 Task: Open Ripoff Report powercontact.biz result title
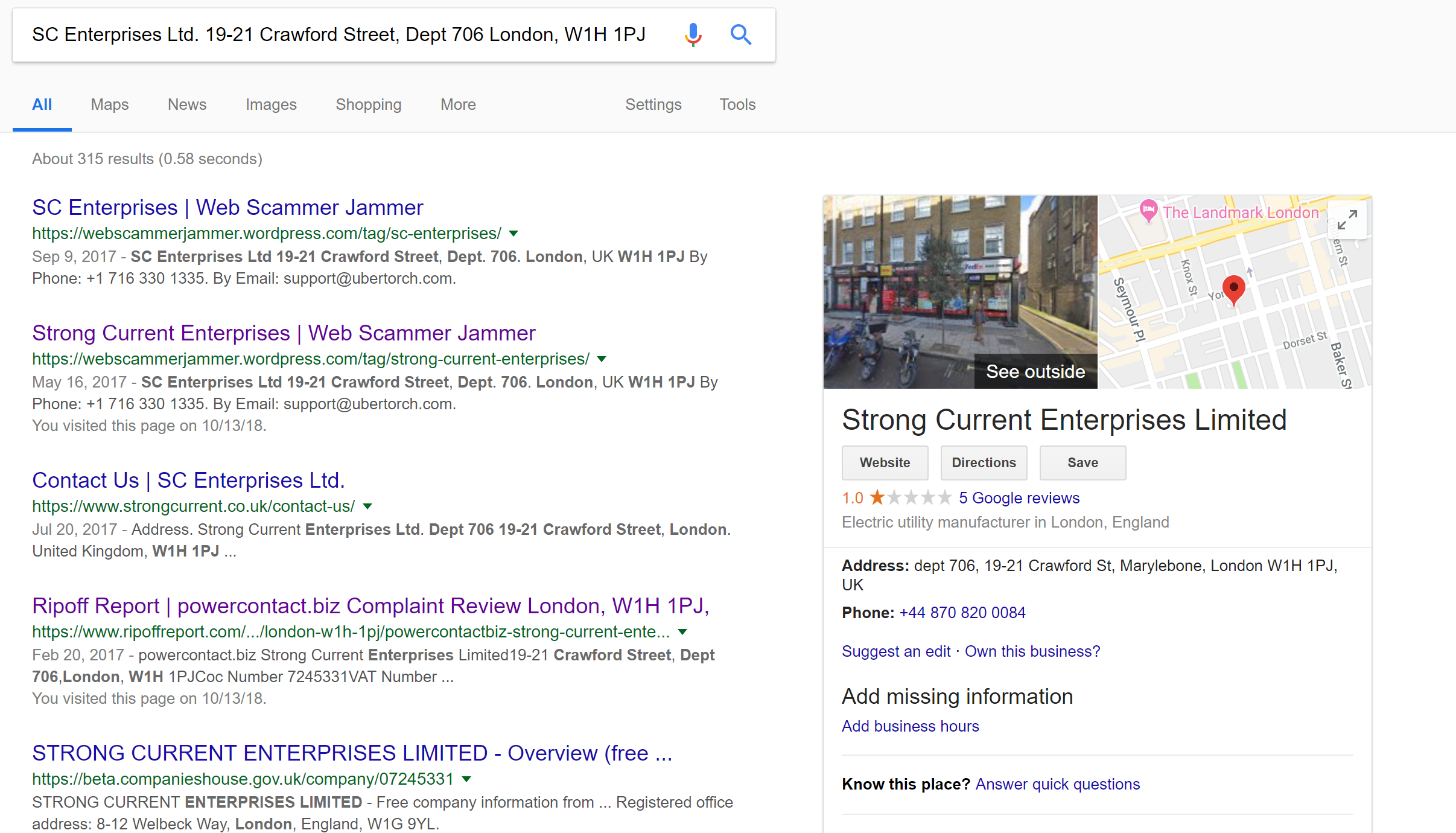click(x=370, y=606)
